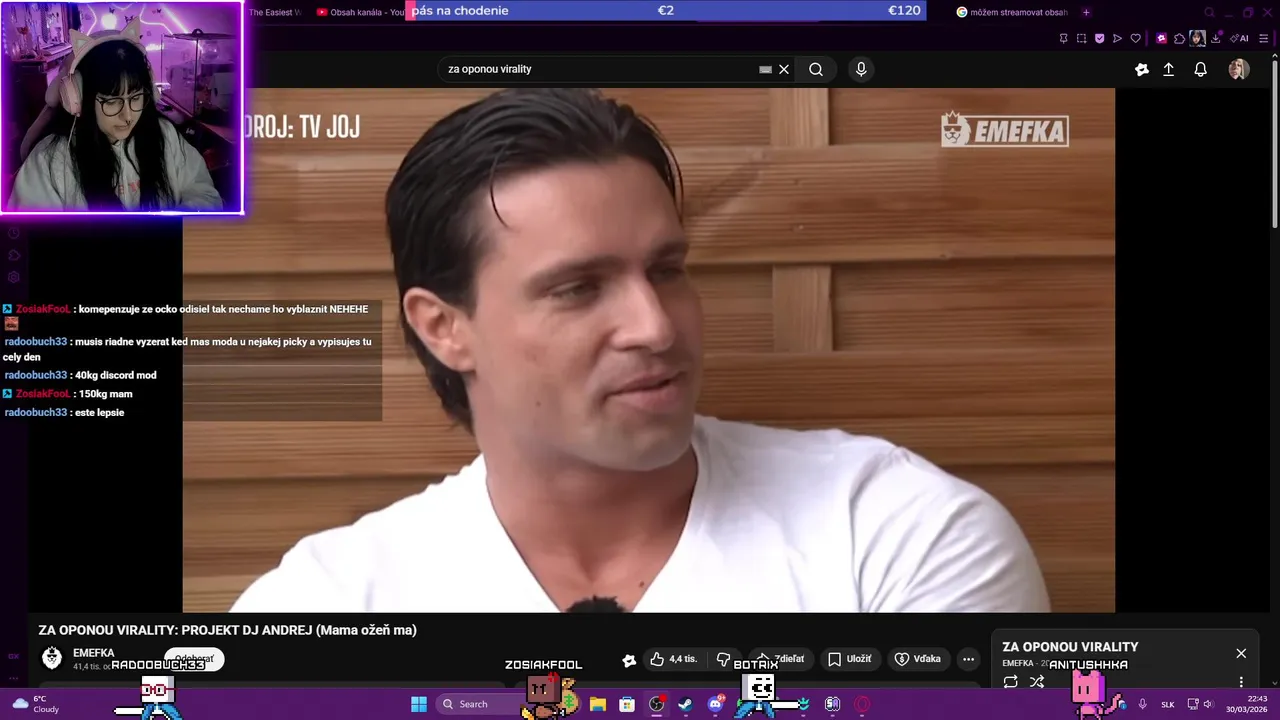The image size is (1280, 720).
Task: Click the YouTube upload/create arrow icon
Action: click(x=1168, y=69)
